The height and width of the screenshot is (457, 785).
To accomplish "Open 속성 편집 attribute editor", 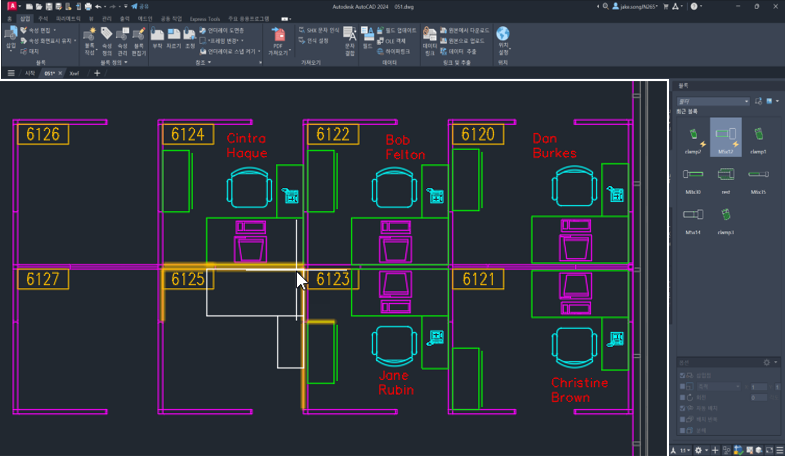I will pos(38,31).
